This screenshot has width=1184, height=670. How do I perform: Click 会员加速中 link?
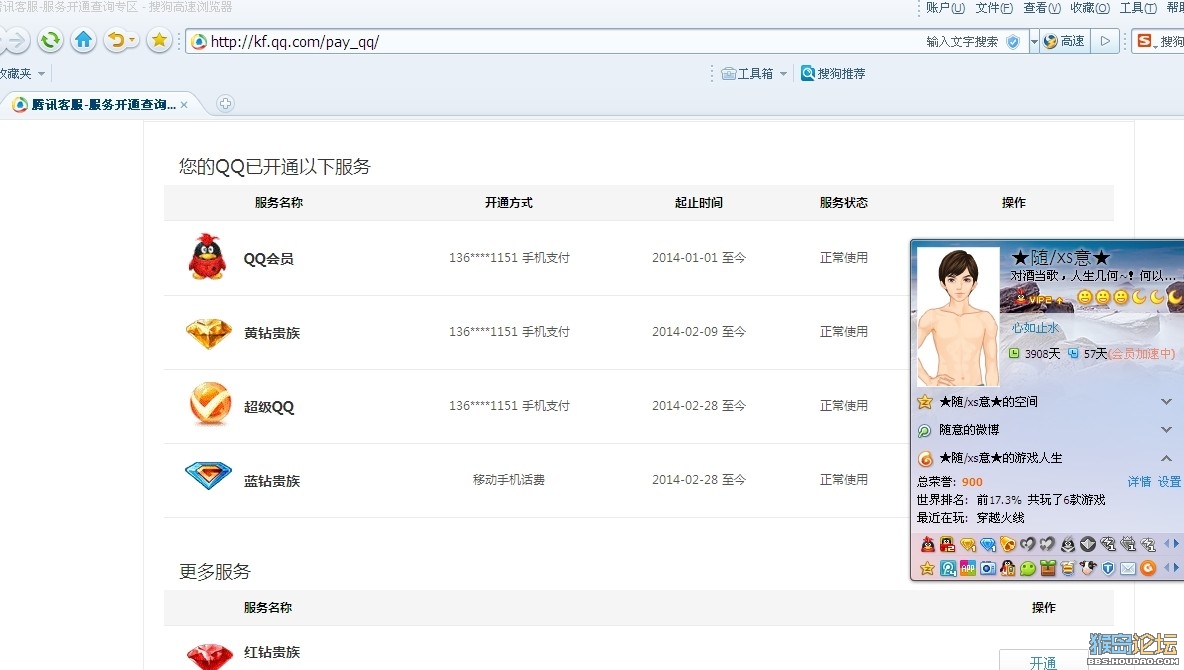pos(1142,354)
